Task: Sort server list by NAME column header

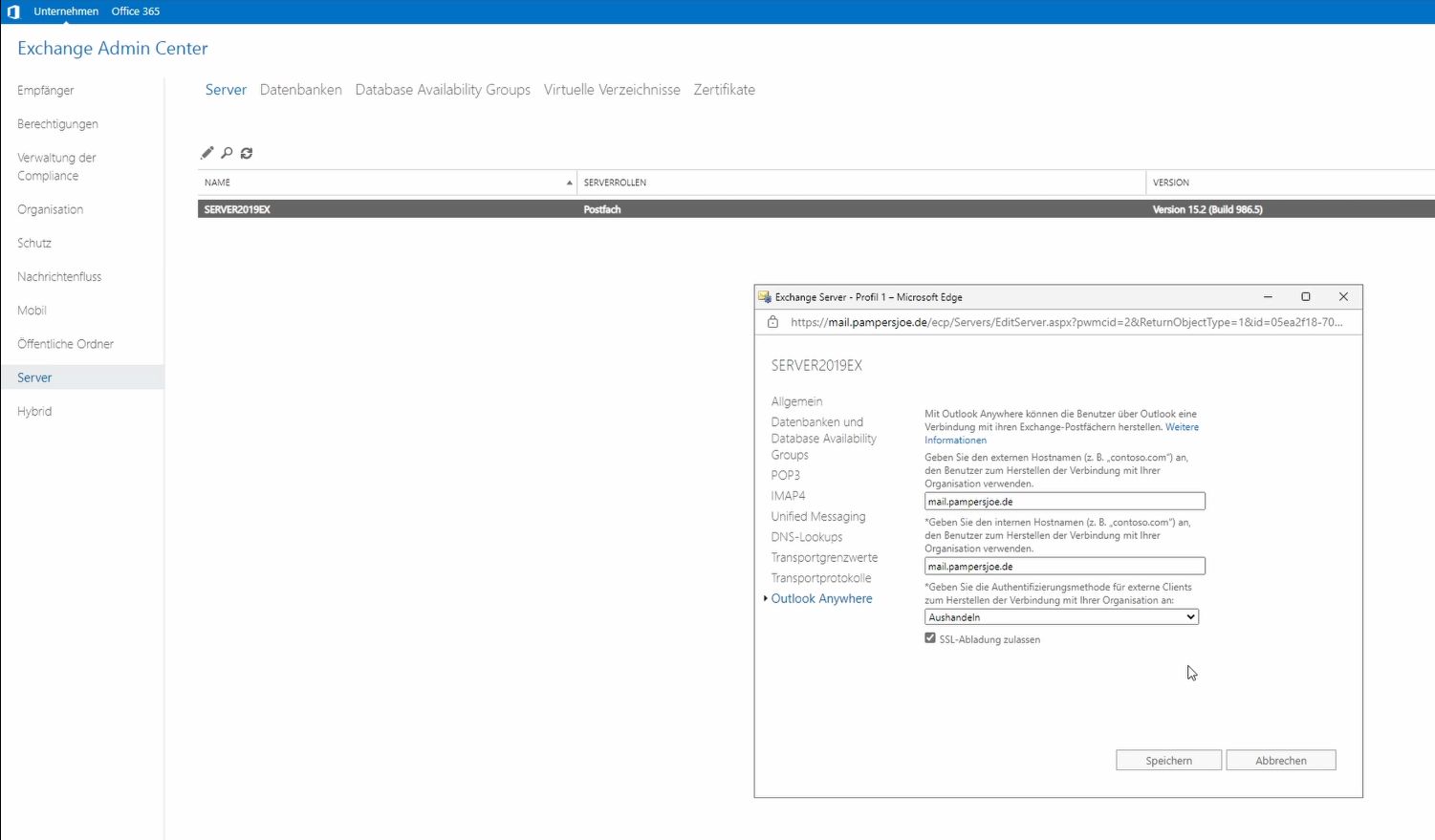Action: tap(386, 183)
